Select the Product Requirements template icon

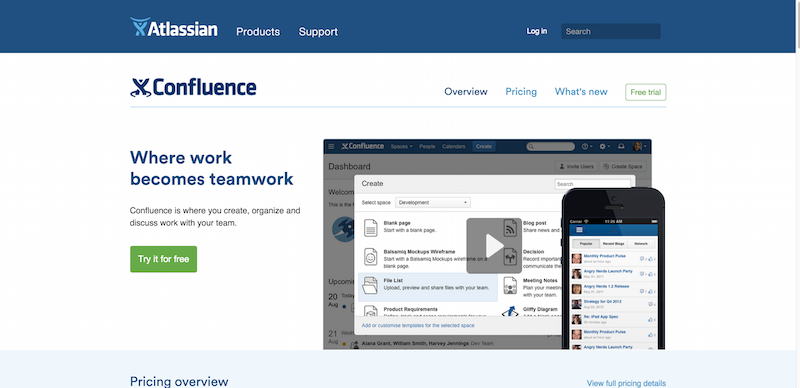(x=371, y=311)
